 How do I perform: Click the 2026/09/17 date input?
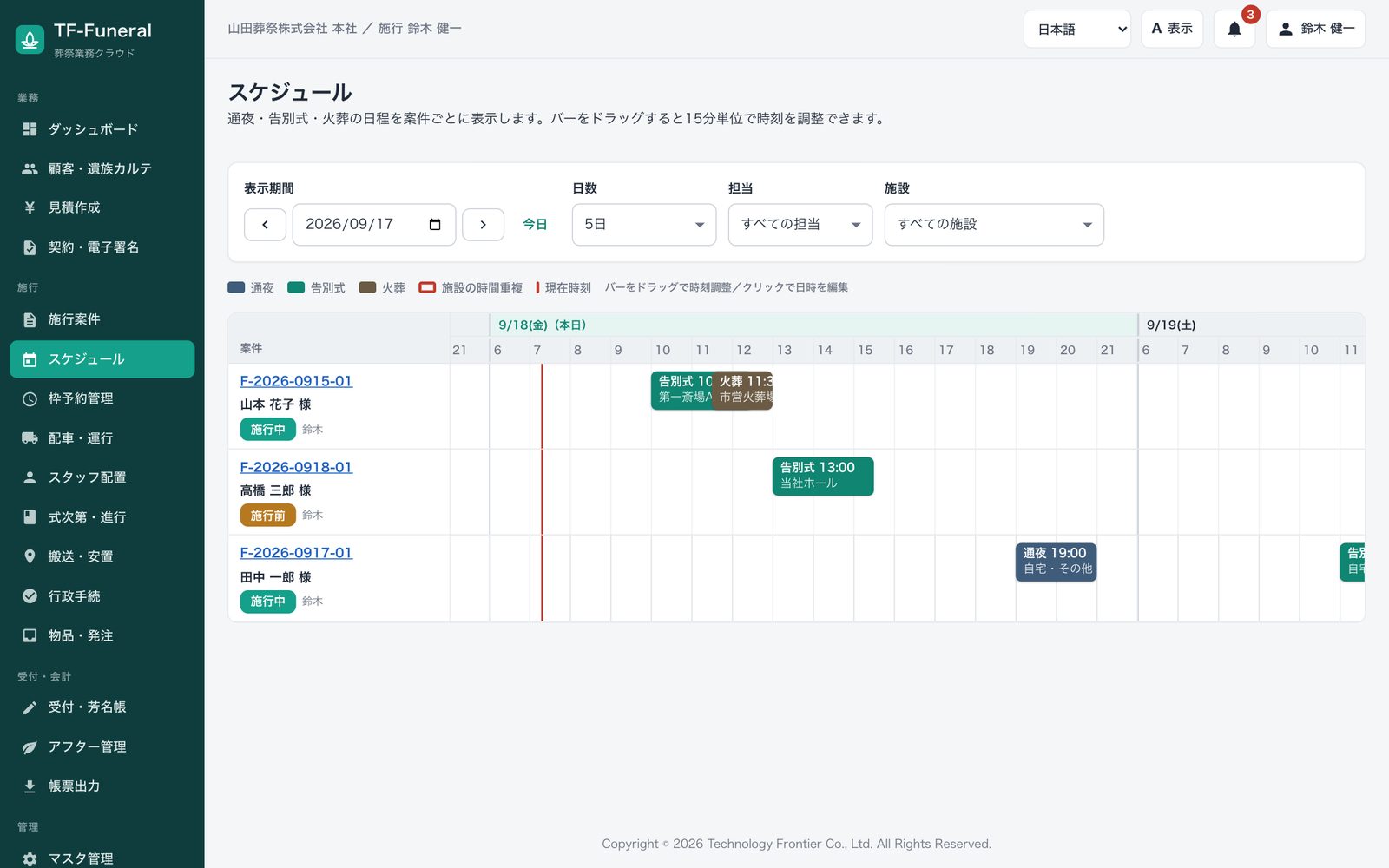(374, 225)
